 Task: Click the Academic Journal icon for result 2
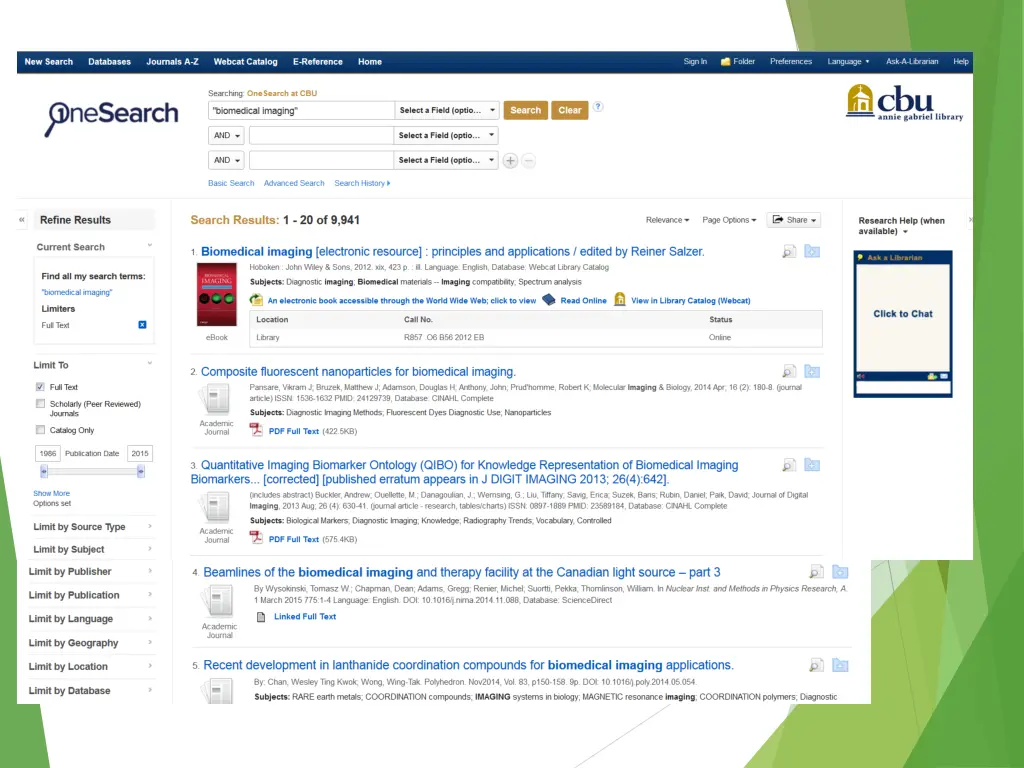(216, 399)
